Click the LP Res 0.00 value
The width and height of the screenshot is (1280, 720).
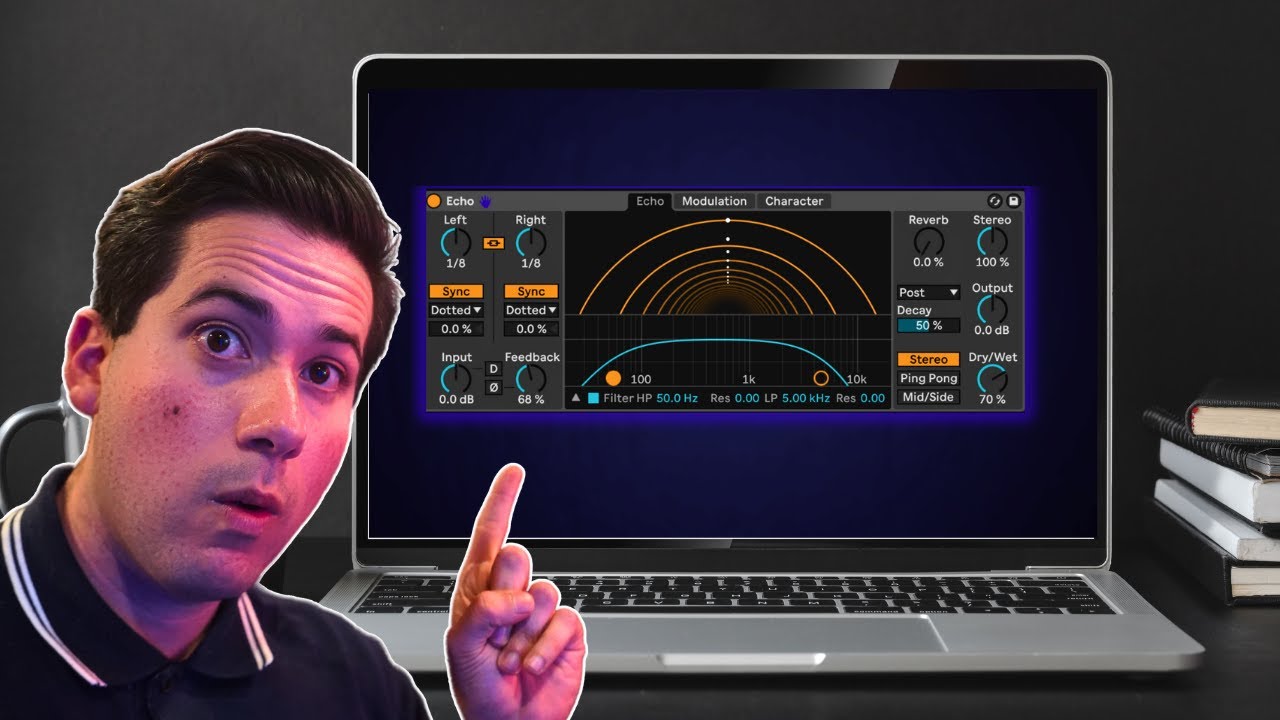(873, 398)
